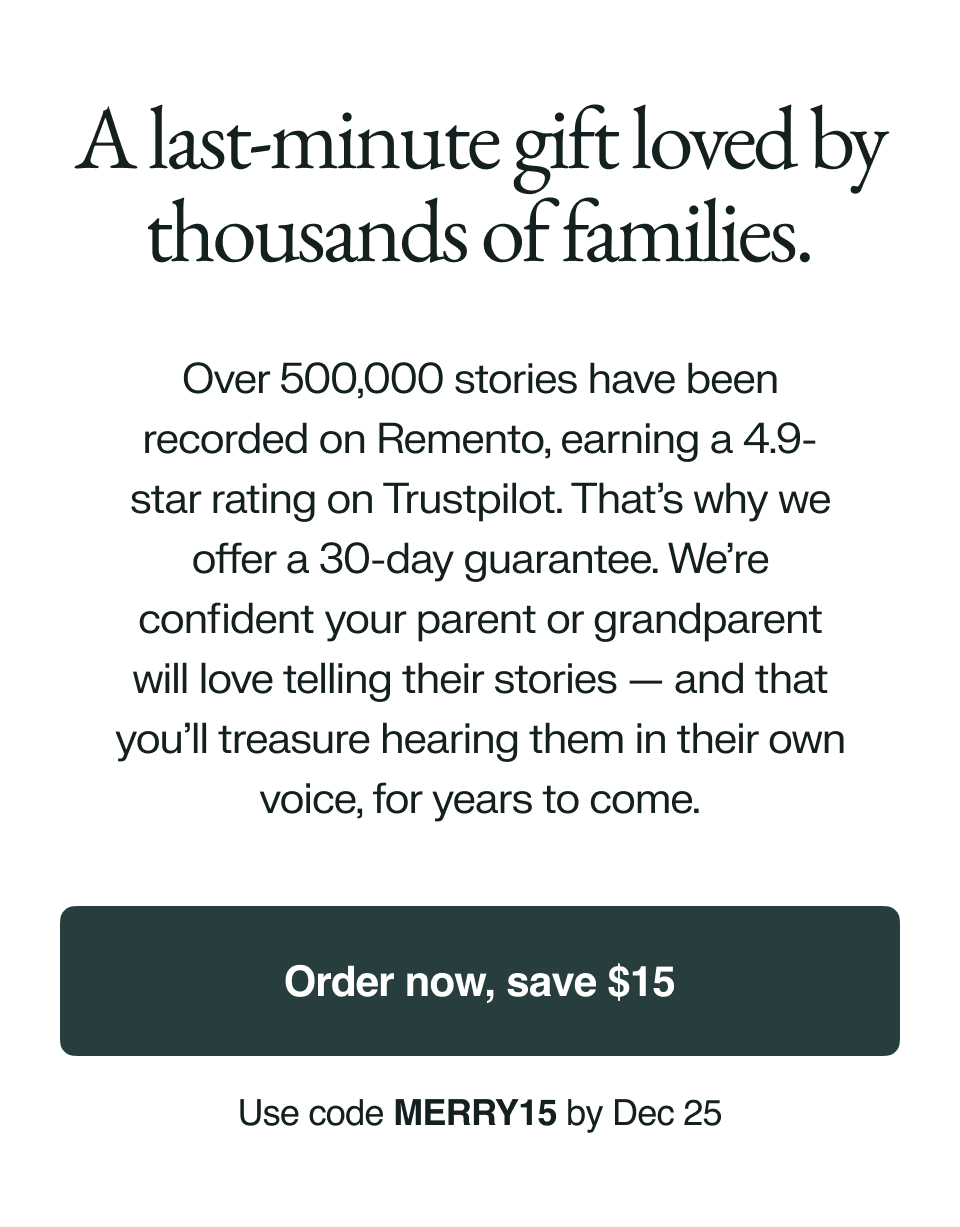Click the "voice, for years to come." line
Viewport: 960px width, 1227px height.
point(480,799)
